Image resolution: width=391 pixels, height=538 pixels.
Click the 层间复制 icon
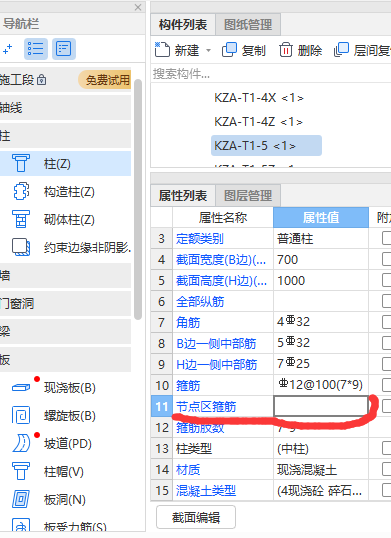[x=341, y=50]
